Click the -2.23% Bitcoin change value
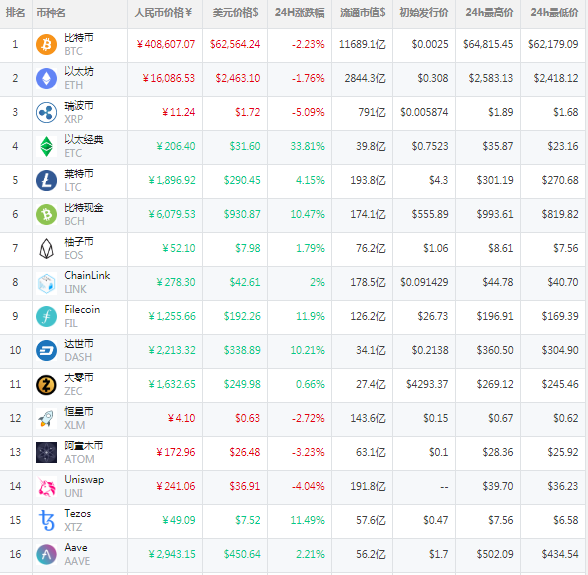Image resolution: width=588 pixels, height=575 pixels. coord(308,45)
